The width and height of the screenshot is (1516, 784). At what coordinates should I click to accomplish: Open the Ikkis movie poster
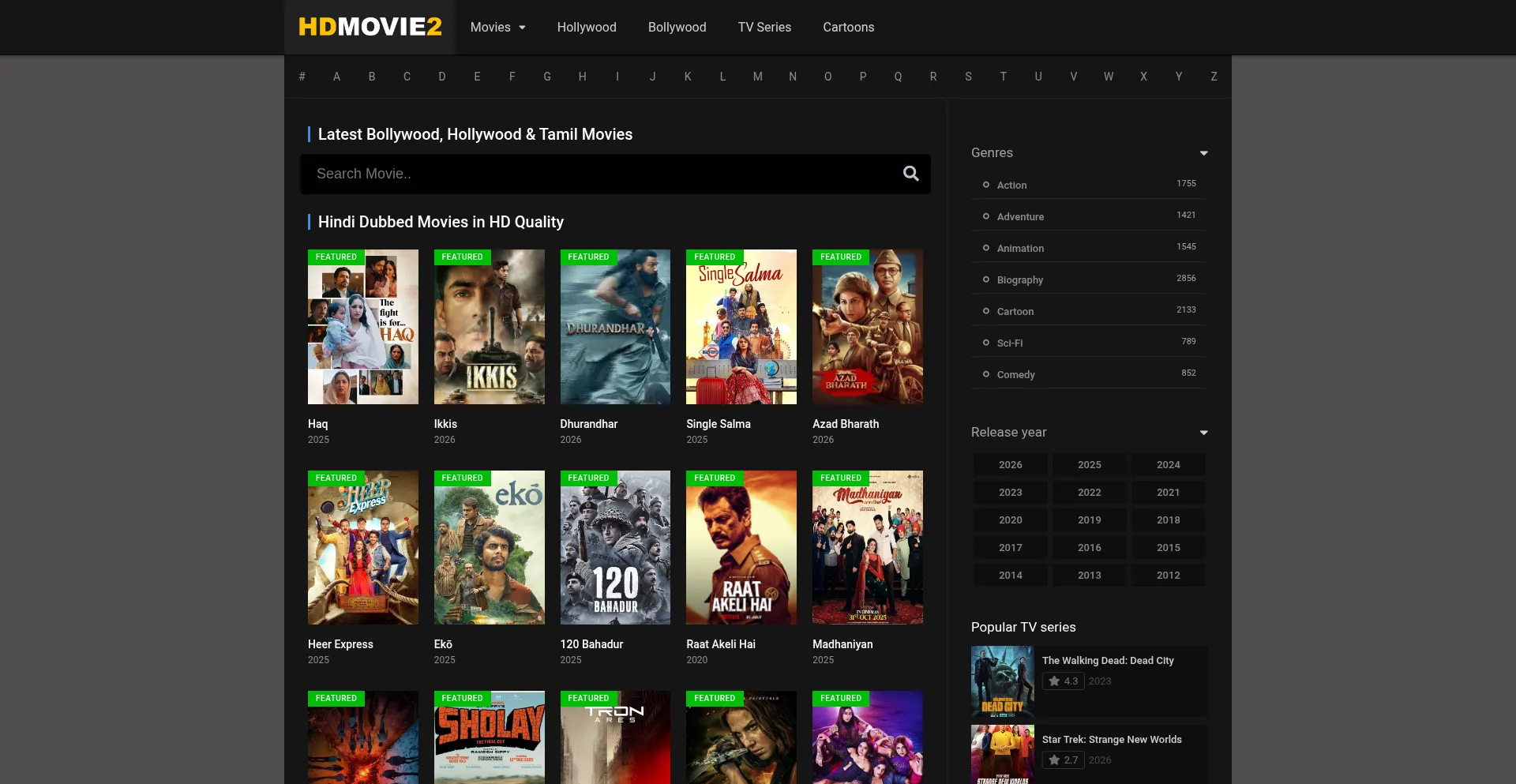coord(490,327)
